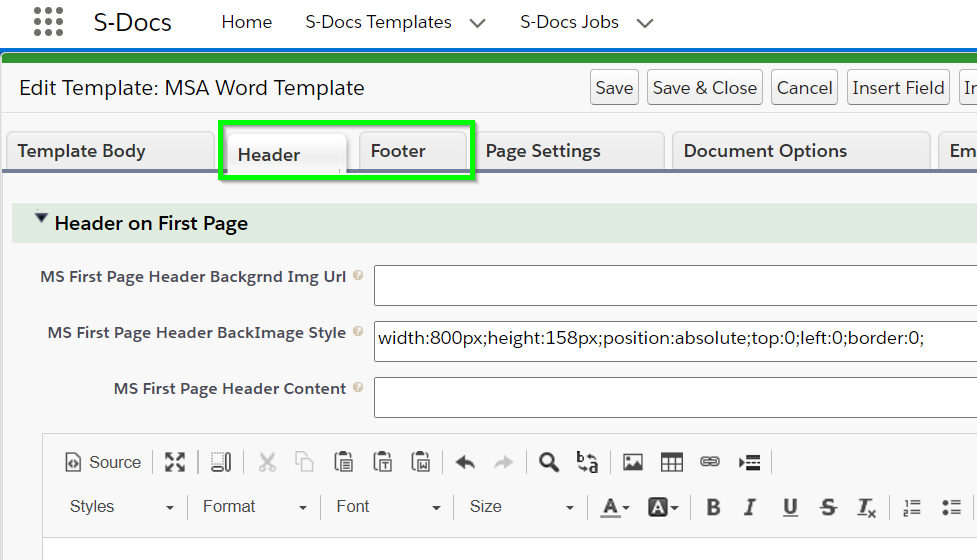Click help icon beside Backgrnd Img Url
Image resolution: width=977 pixels, height=560 pixels.
click(x=358, y=275)
